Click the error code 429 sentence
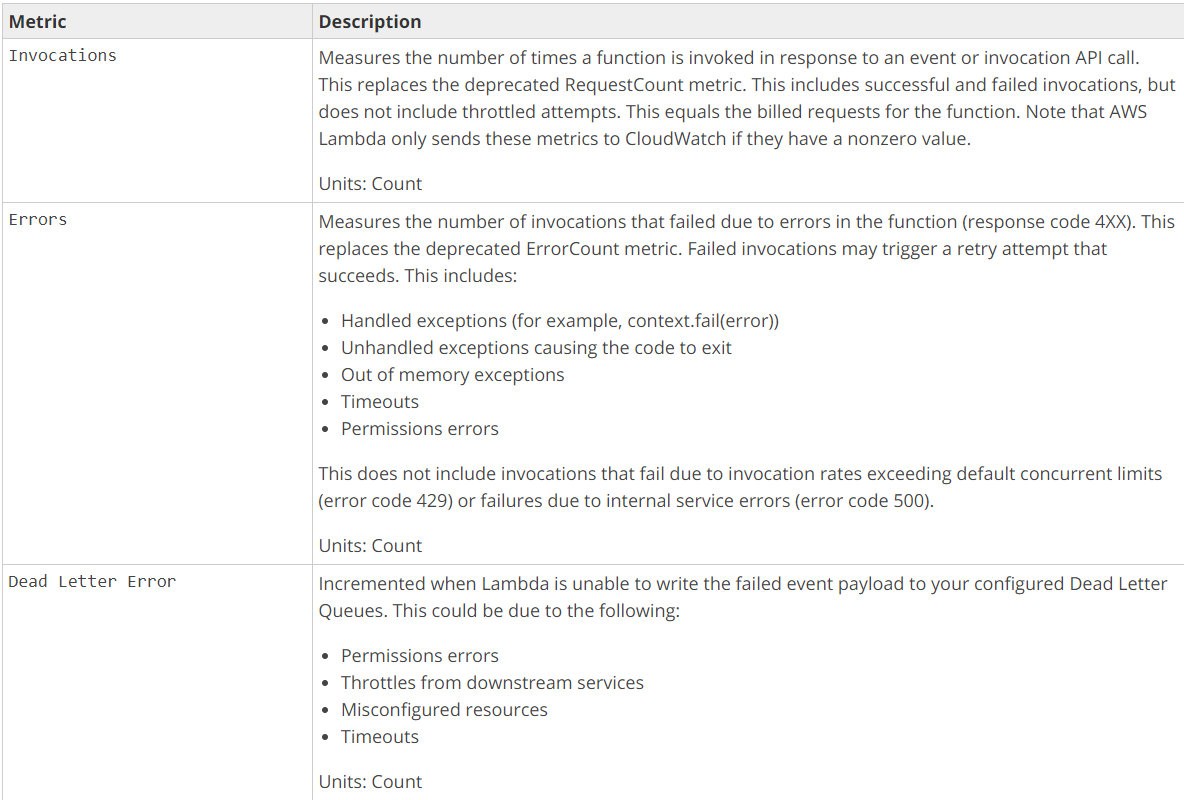The height and width of the screenshot is (800, 1184). coord(740,487)
